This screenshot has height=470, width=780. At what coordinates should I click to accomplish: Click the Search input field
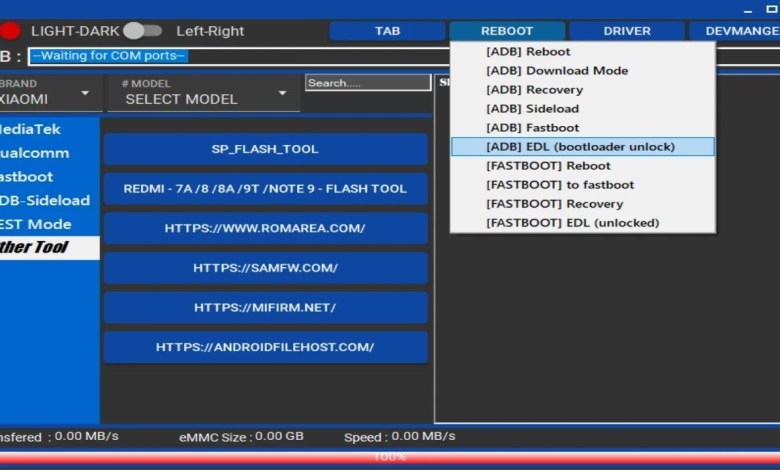point(367,83)
